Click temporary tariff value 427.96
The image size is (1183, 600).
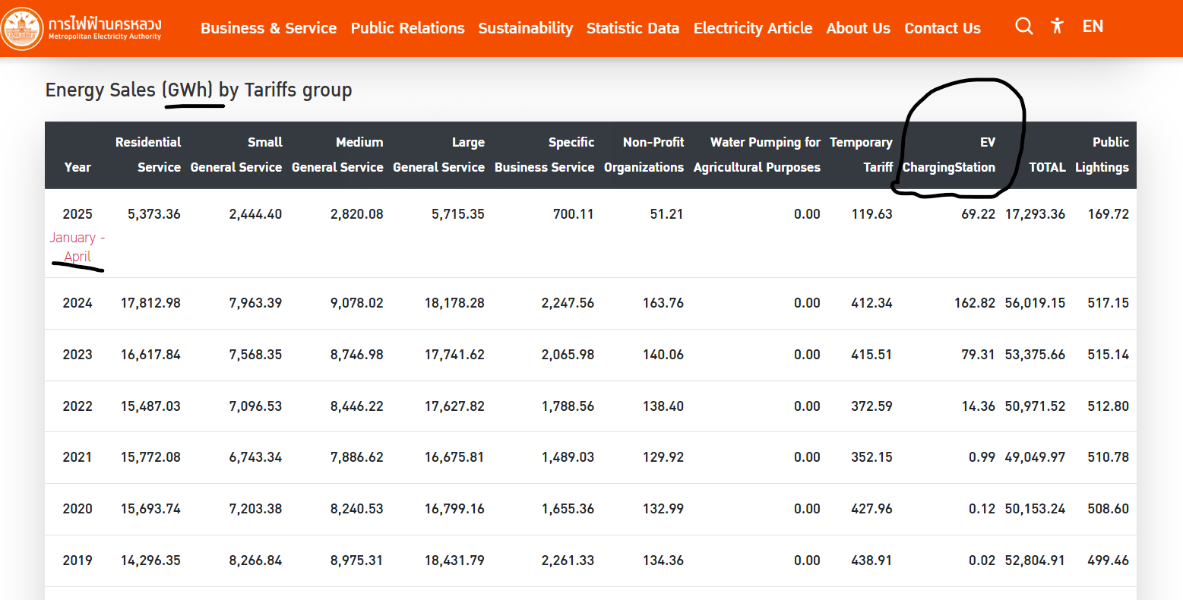pyautogui.click(x=872, y=509)
